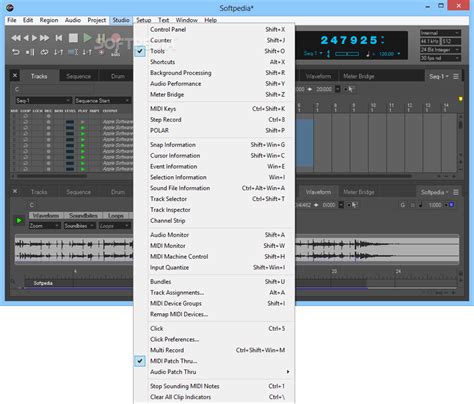The width and height of the screenshot is (474, 404).
Task: Choose Meter Bridge in Studio menu
Action: [x=214, y=94]
